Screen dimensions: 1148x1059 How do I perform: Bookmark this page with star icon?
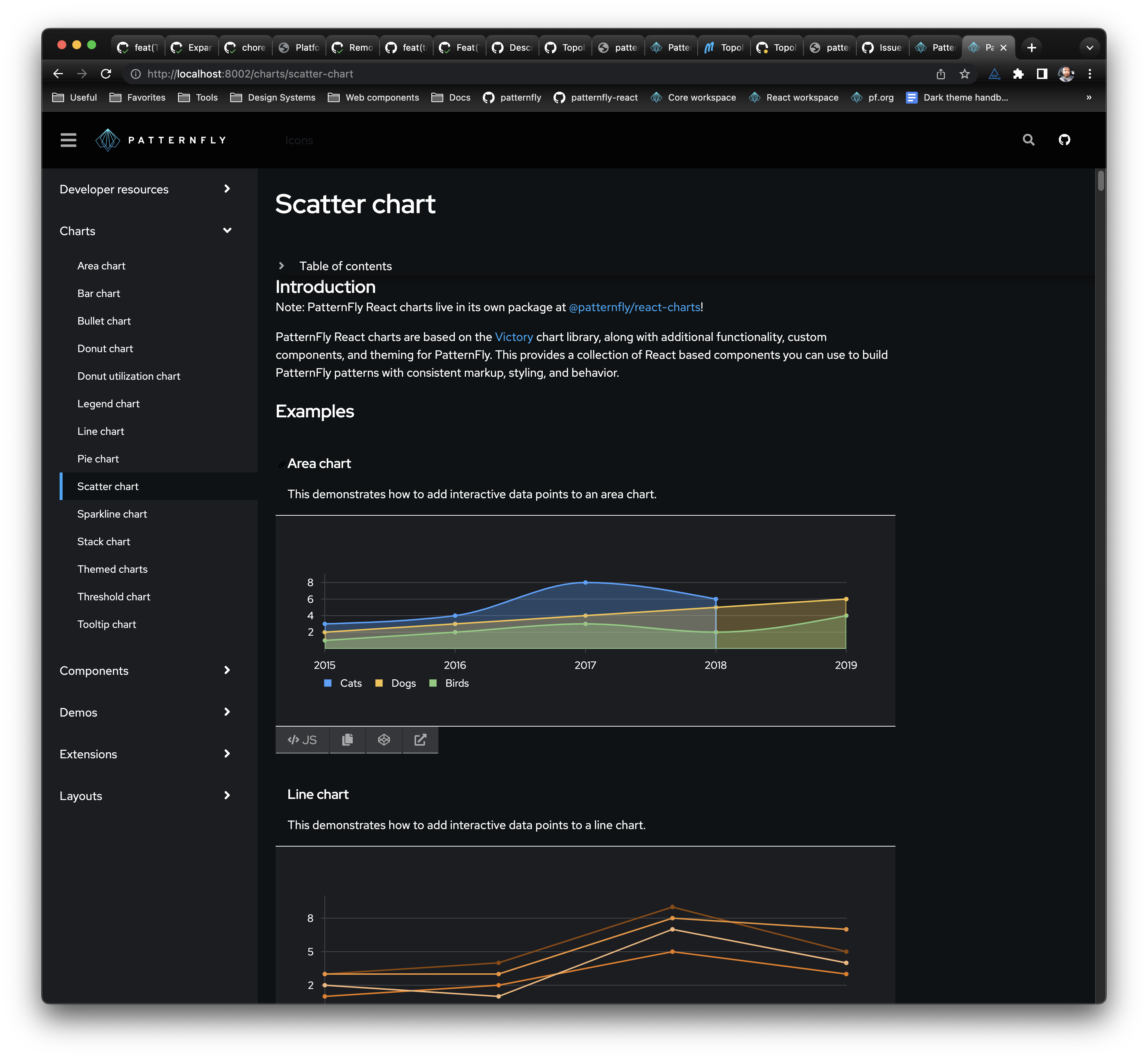965,74
